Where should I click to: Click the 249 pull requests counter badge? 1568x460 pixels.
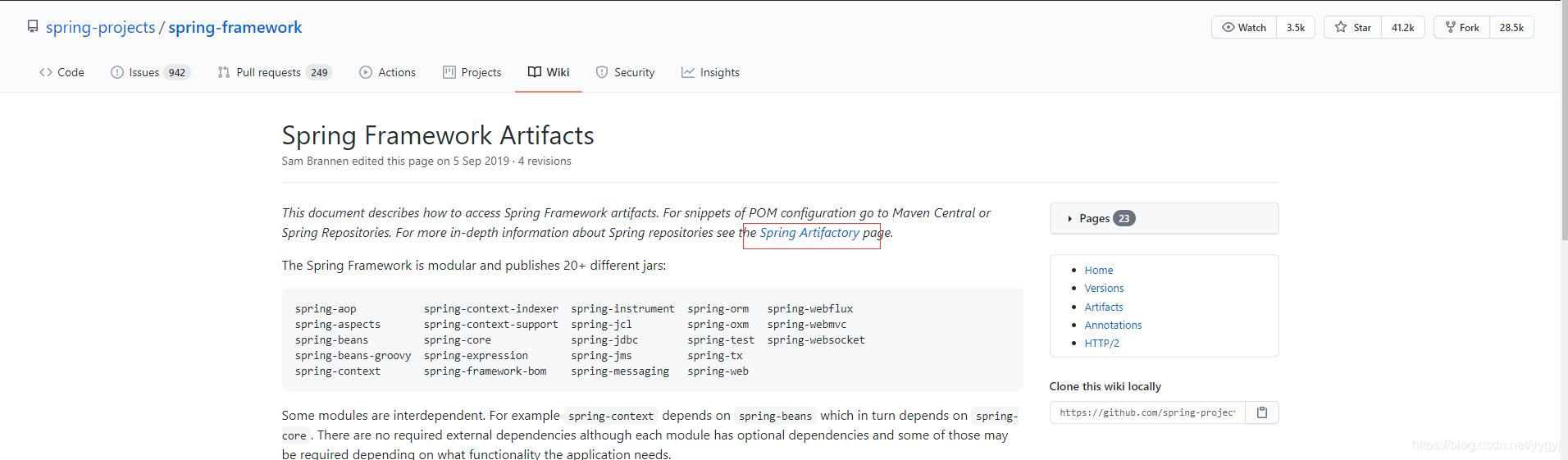(319, 72)
